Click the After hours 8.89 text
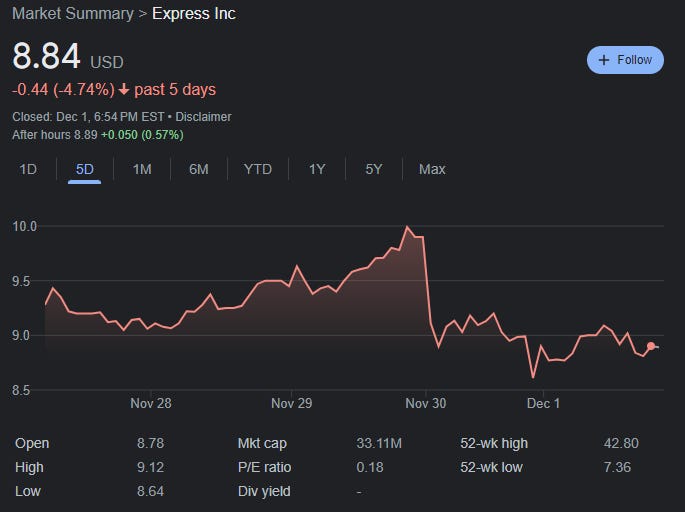 (x=55, y=135)
